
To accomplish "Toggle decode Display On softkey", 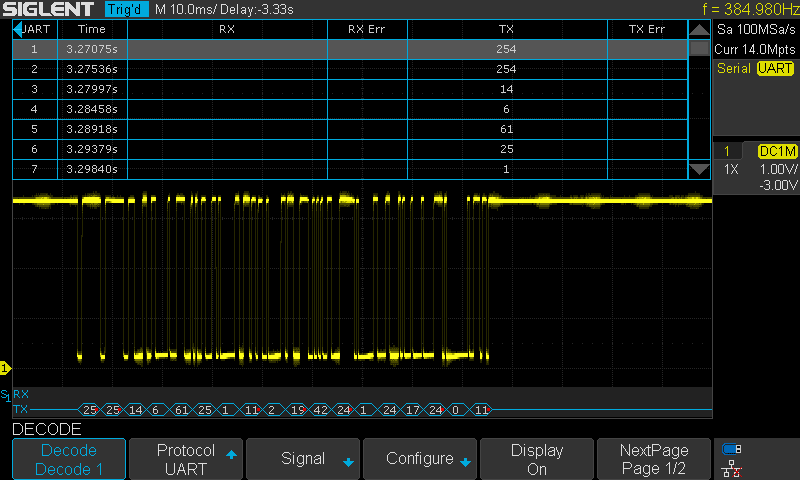I will coord(537,459).
